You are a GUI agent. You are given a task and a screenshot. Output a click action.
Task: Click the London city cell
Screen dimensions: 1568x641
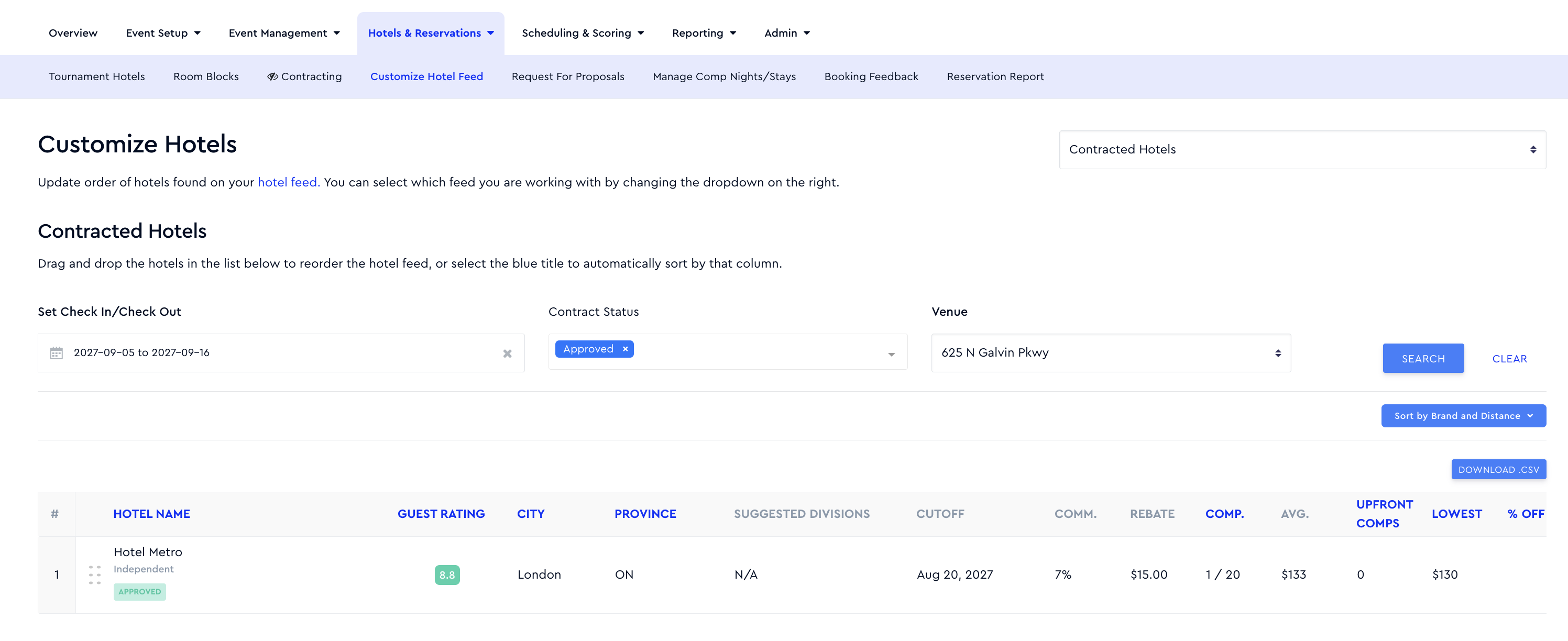pos(539,575)
